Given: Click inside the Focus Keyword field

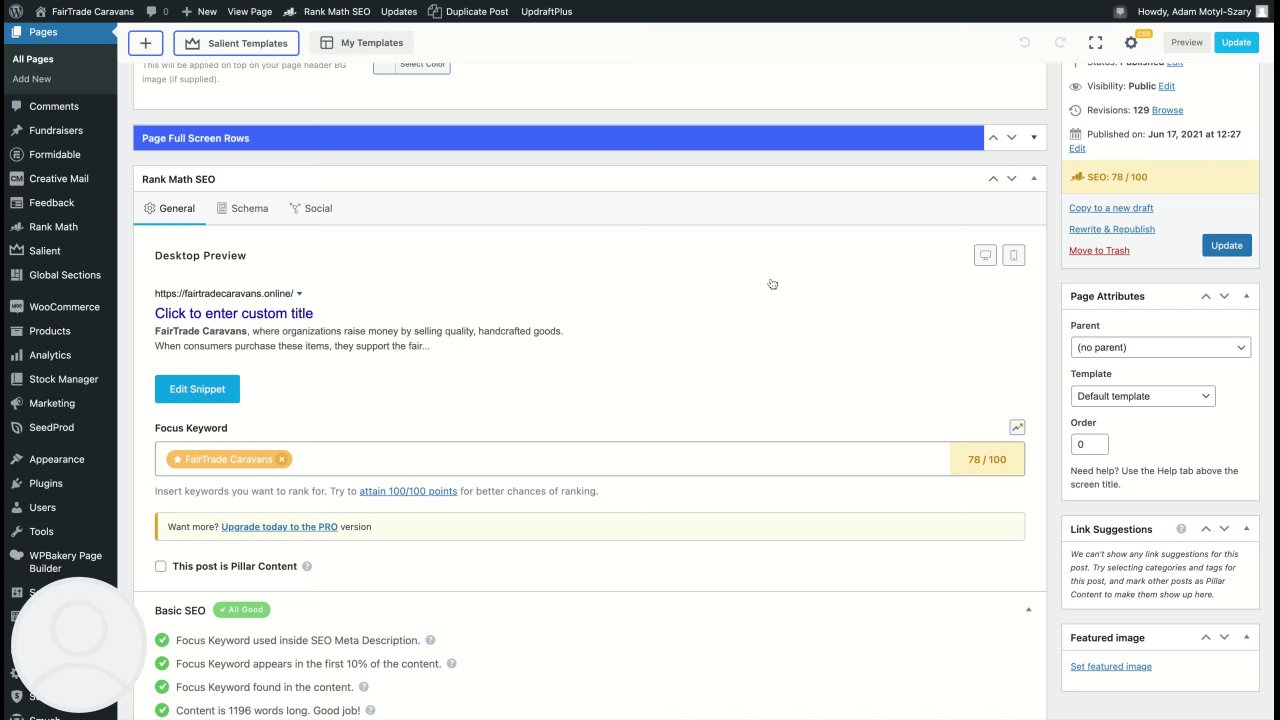Looking at the screenshot, I should [590, 459].
